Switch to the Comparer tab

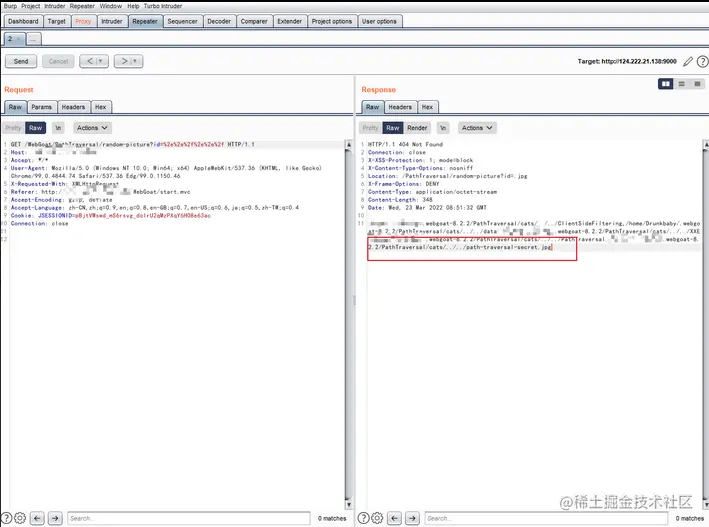(x=254, y=21)
